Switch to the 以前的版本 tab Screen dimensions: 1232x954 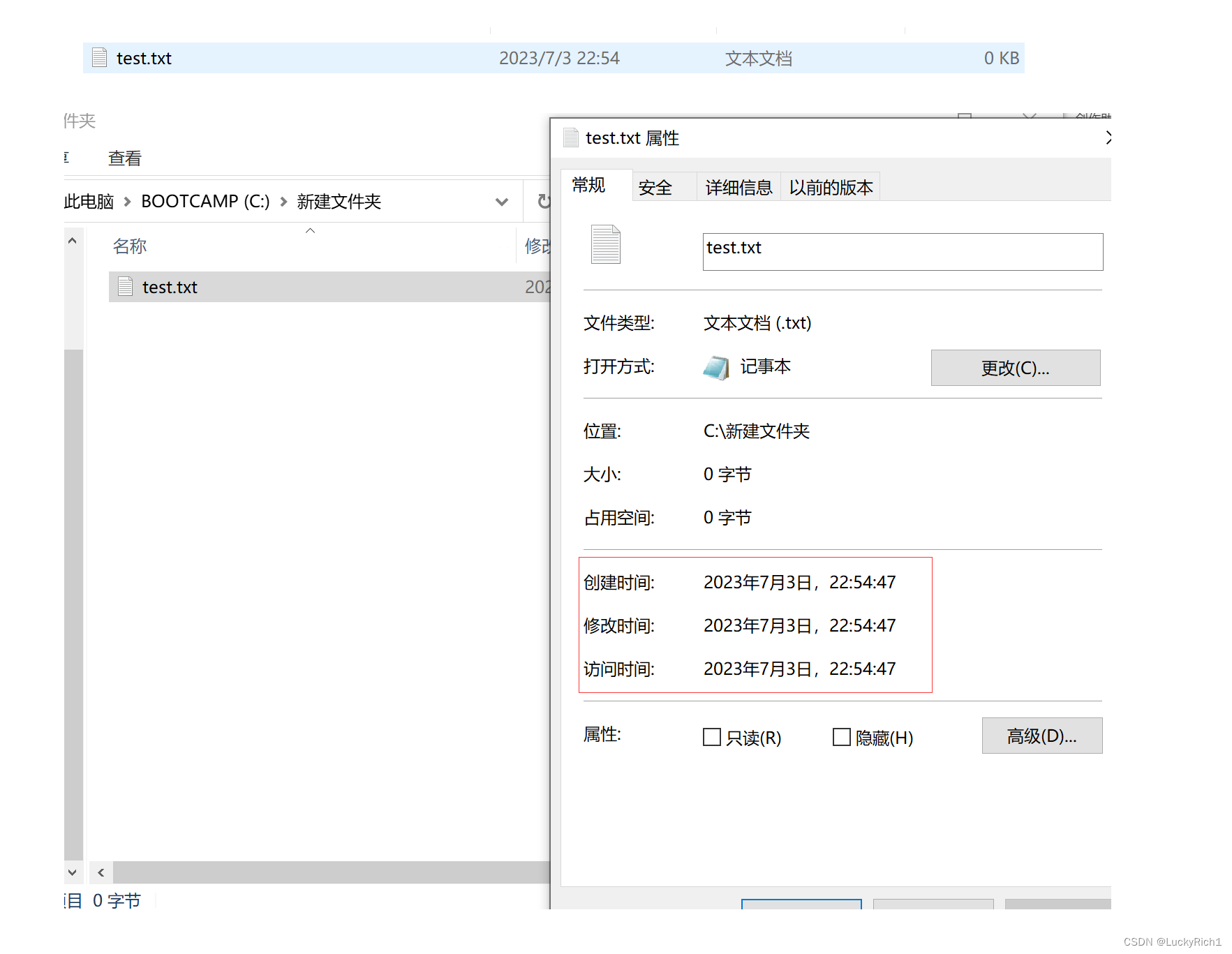(831, 188)
